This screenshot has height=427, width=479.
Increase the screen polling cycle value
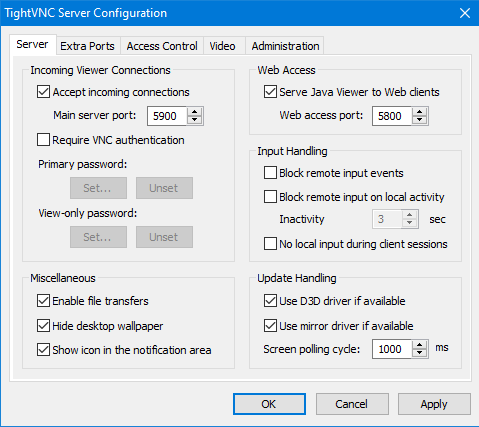[419, 345]
